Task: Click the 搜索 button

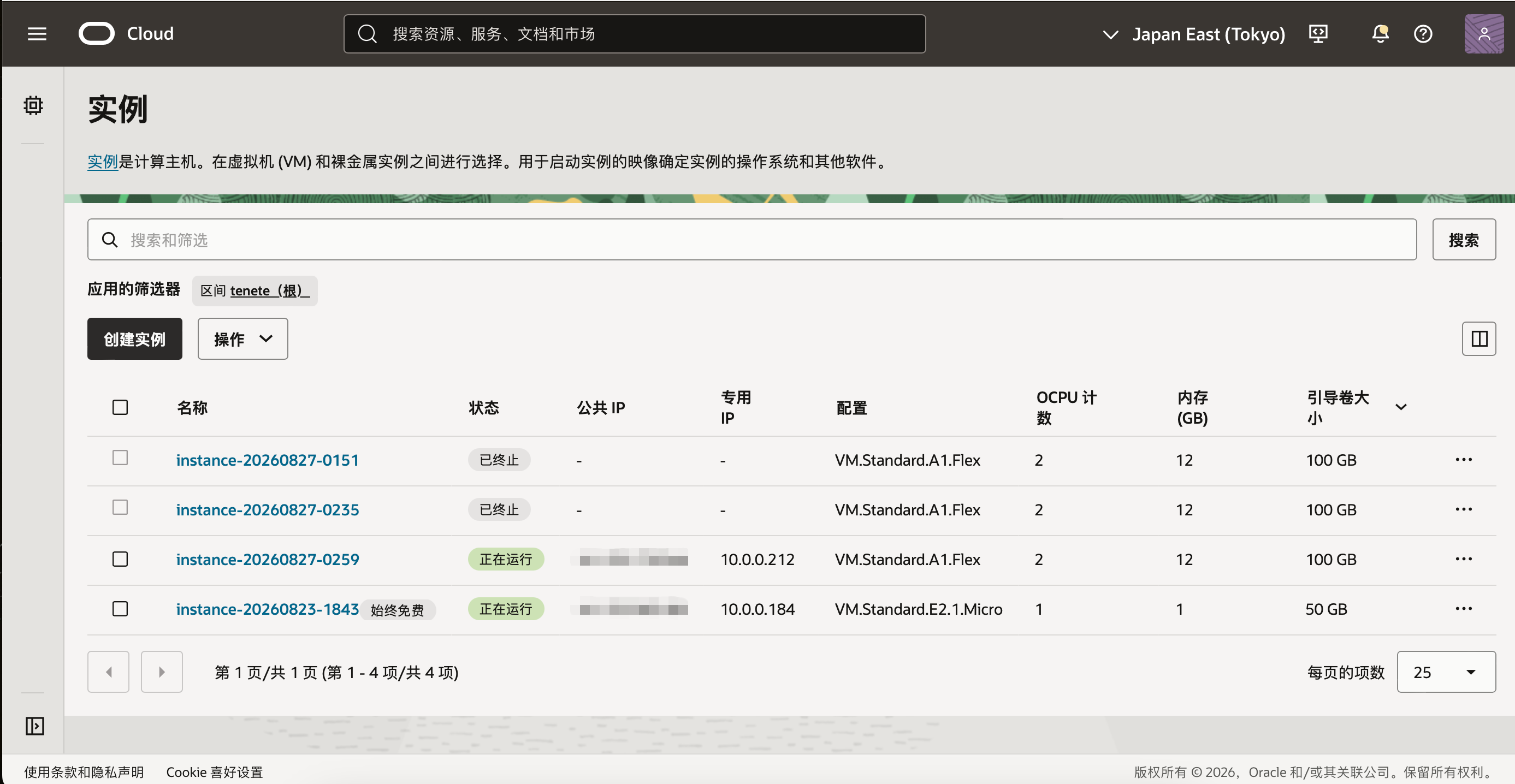Action: pos(1464,240)
